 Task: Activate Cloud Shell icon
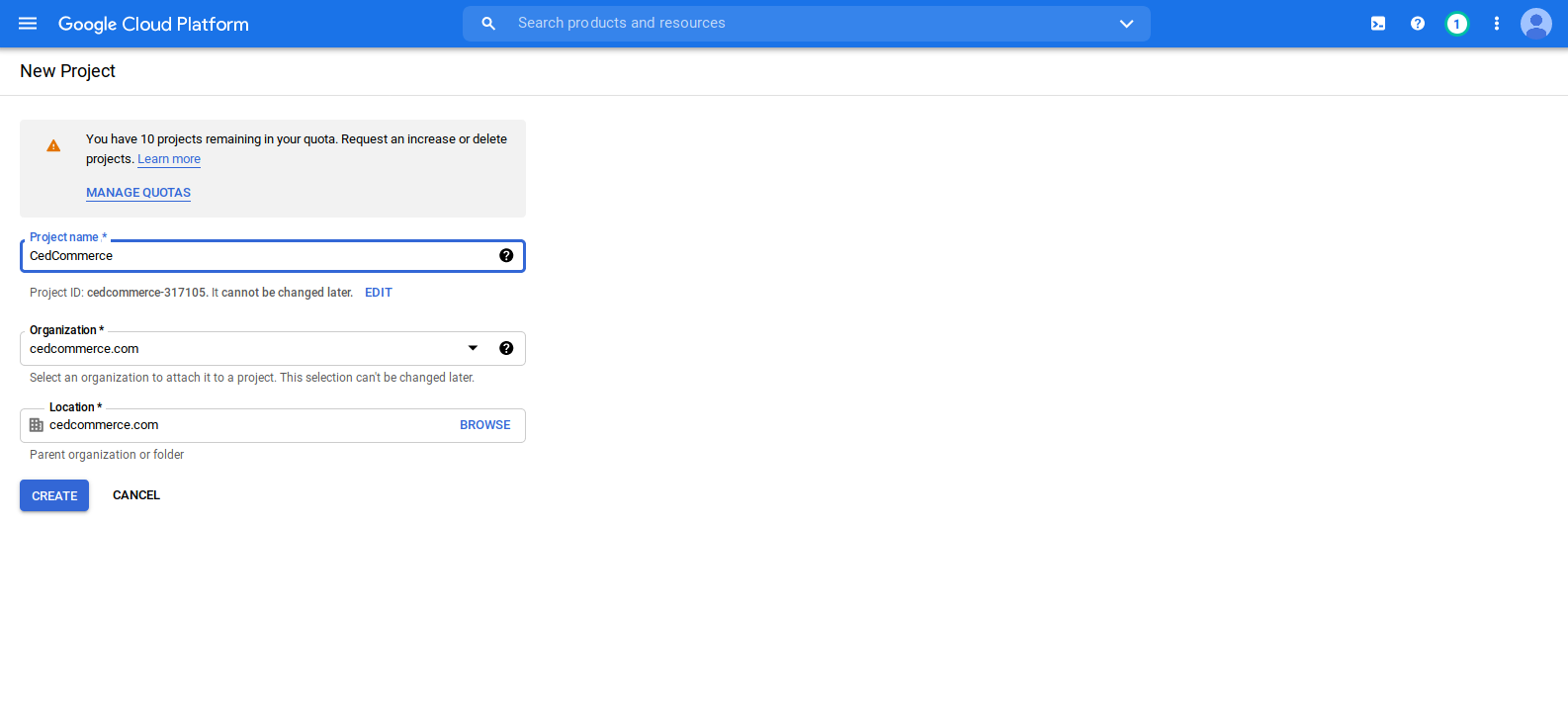point(1378,24)
